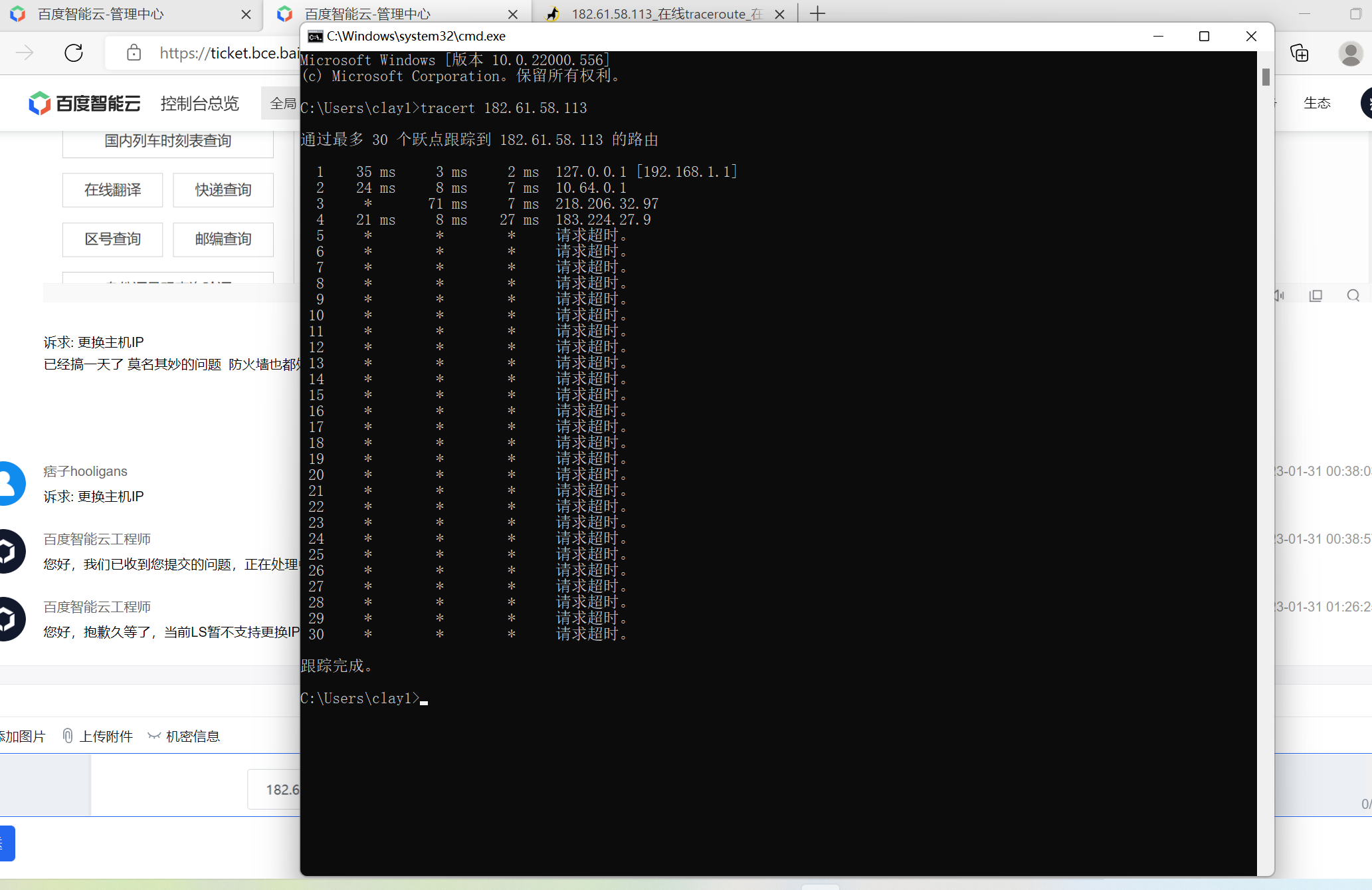Open 控制台总览 in the header
The height and width of the screenshot is (890, 1372).
[x=199, y=103]
